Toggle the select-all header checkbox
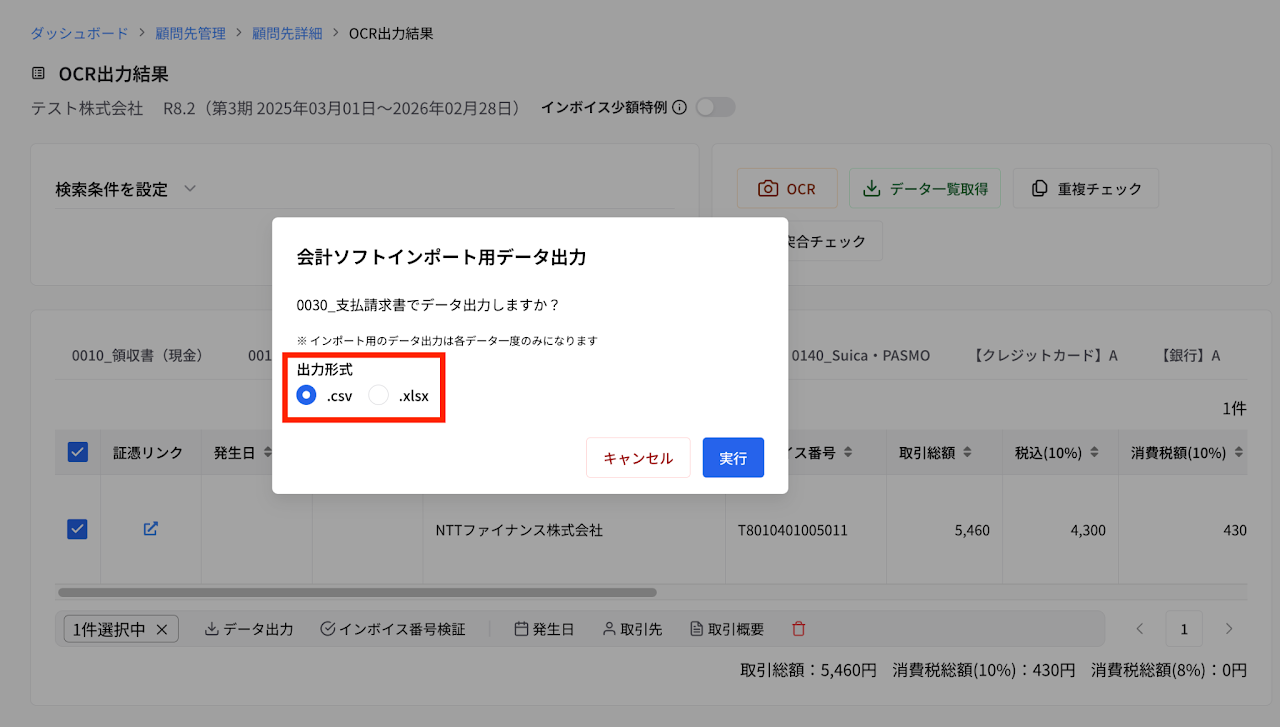 (78, 452)
